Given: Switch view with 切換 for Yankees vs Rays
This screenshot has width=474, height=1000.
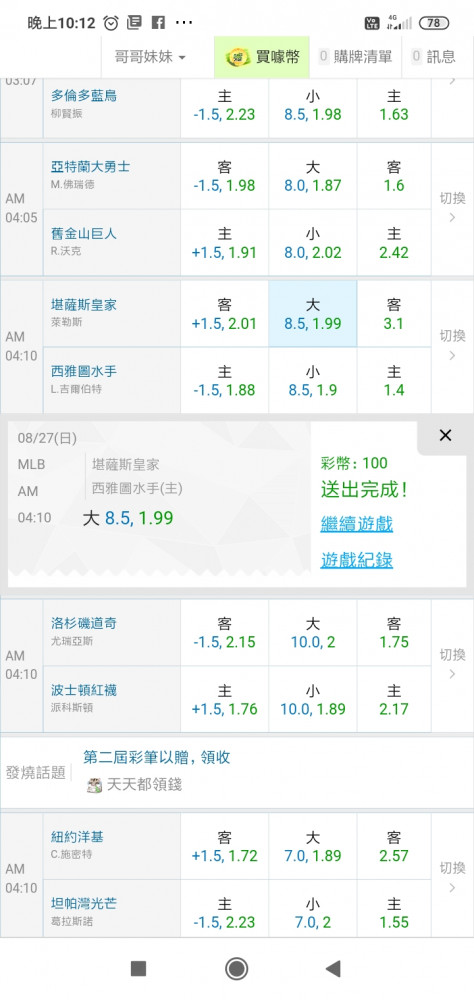Looking at the screenshot, I should 452,877.
